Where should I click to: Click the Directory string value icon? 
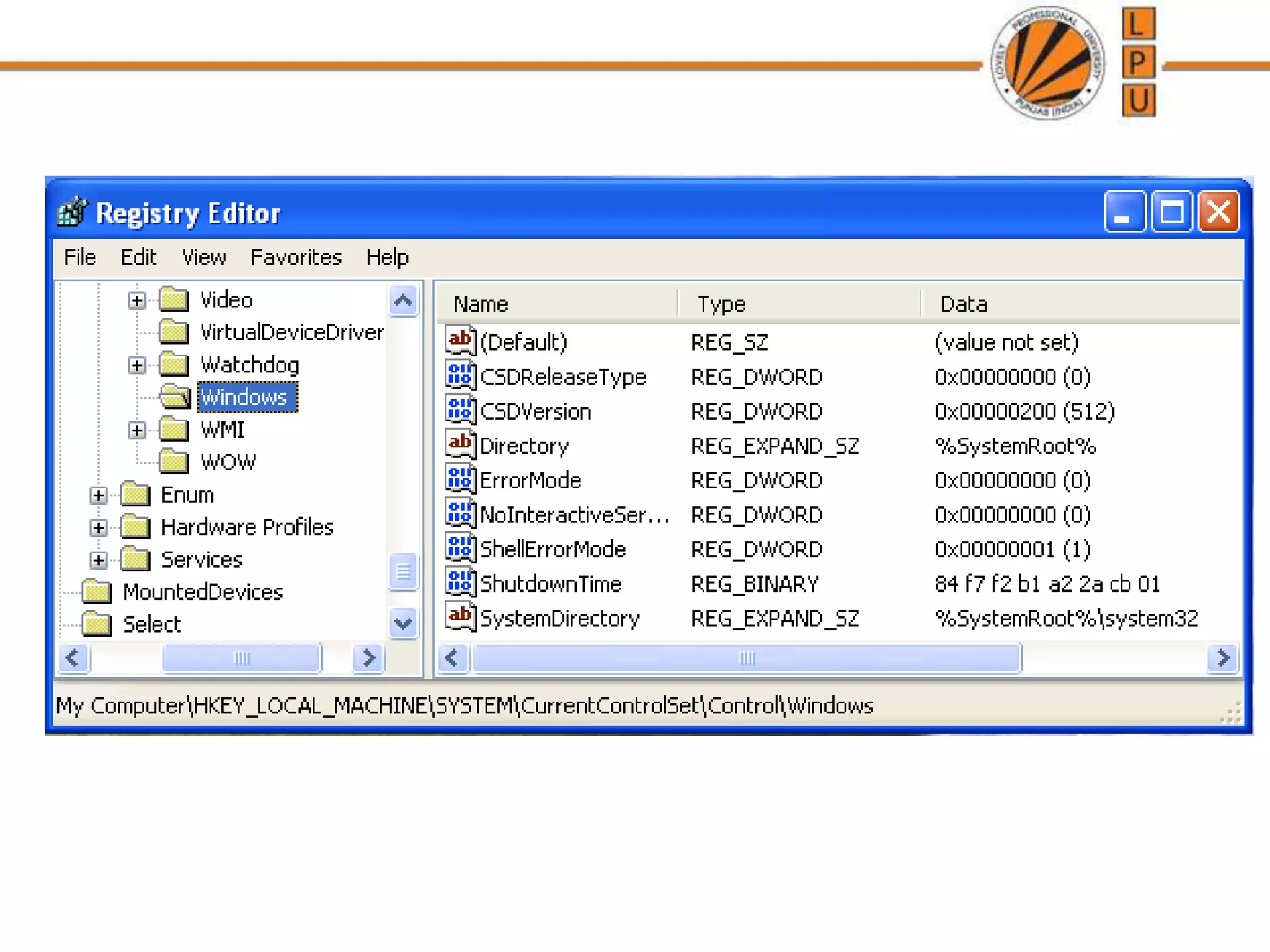460,444
